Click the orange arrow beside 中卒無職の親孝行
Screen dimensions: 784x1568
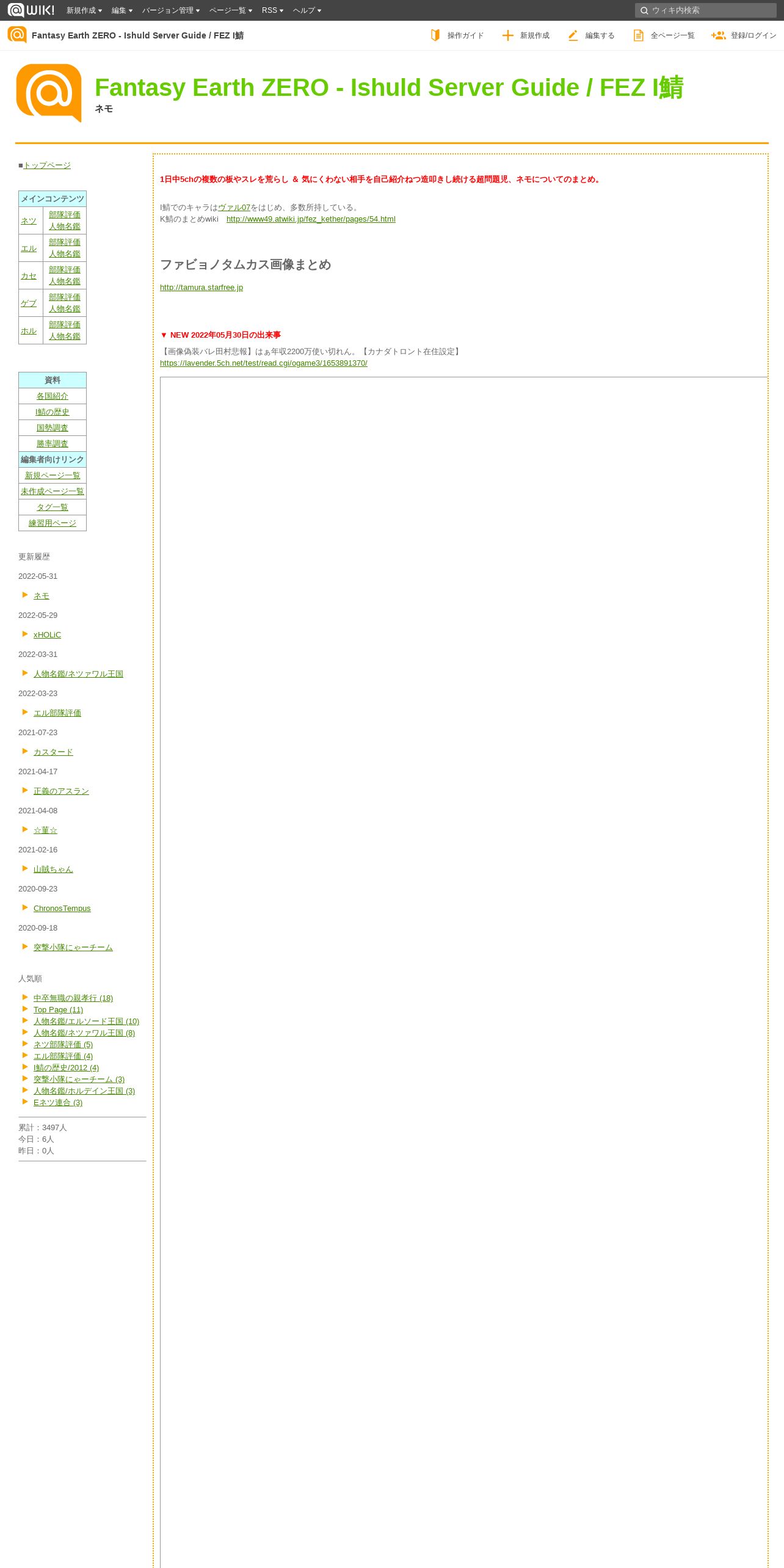pyautogui.click(x=25, y=997)
